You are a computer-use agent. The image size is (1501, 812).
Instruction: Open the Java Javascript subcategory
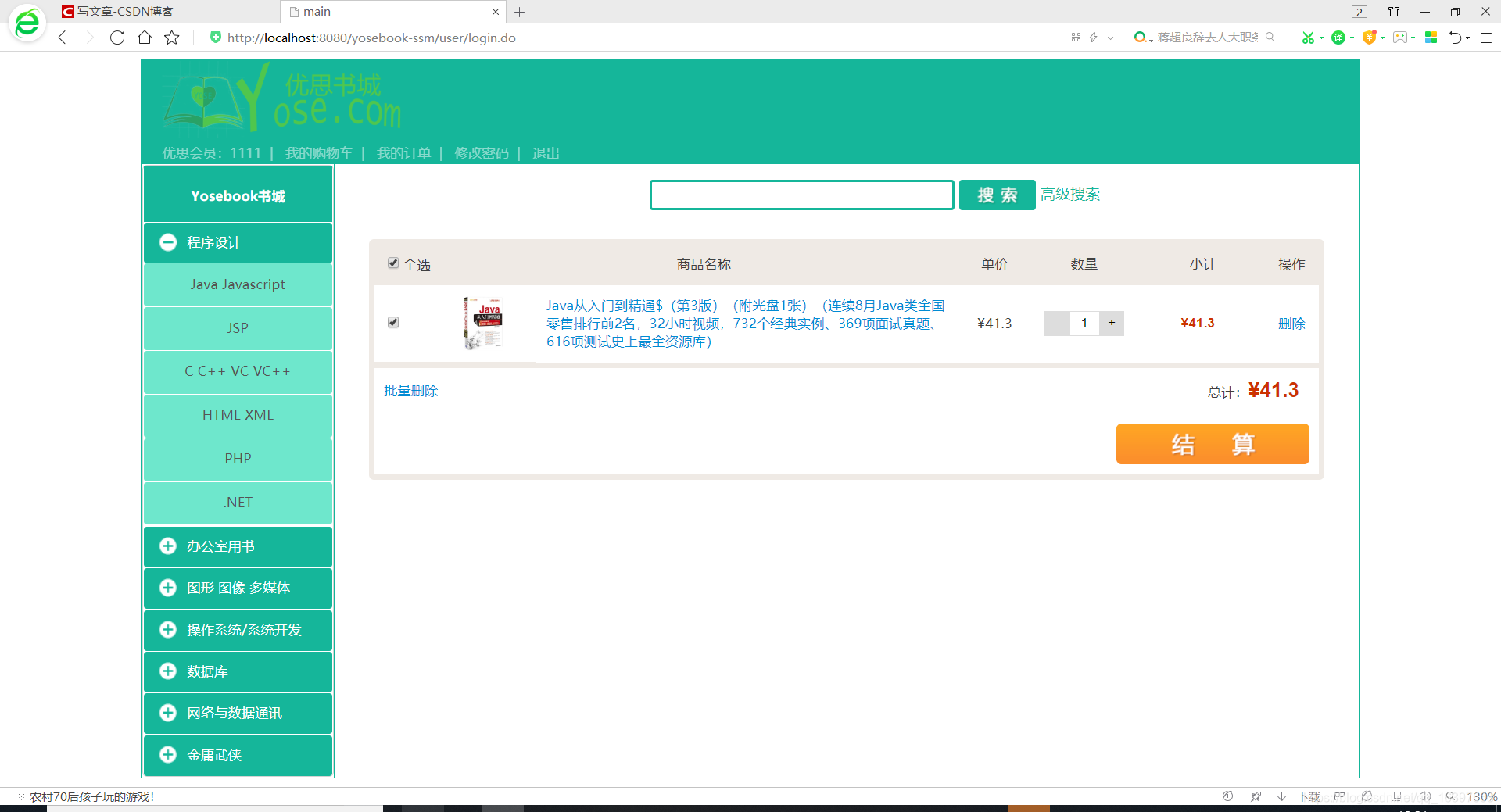click(x=238, y=284)
